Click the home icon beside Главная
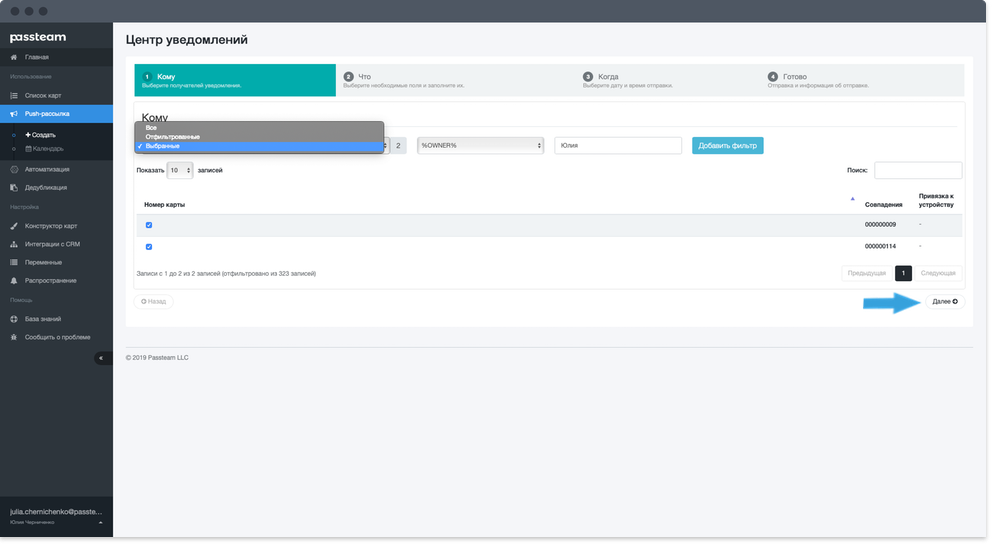 (14, 57)
